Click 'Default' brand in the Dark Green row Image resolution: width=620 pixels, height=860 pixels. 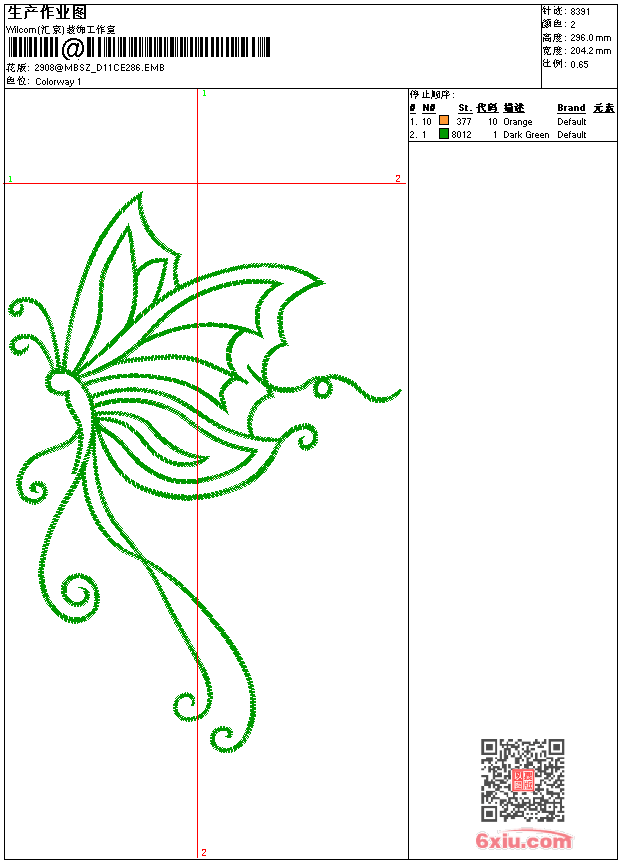pyautogui.click(x=572, y=134)
